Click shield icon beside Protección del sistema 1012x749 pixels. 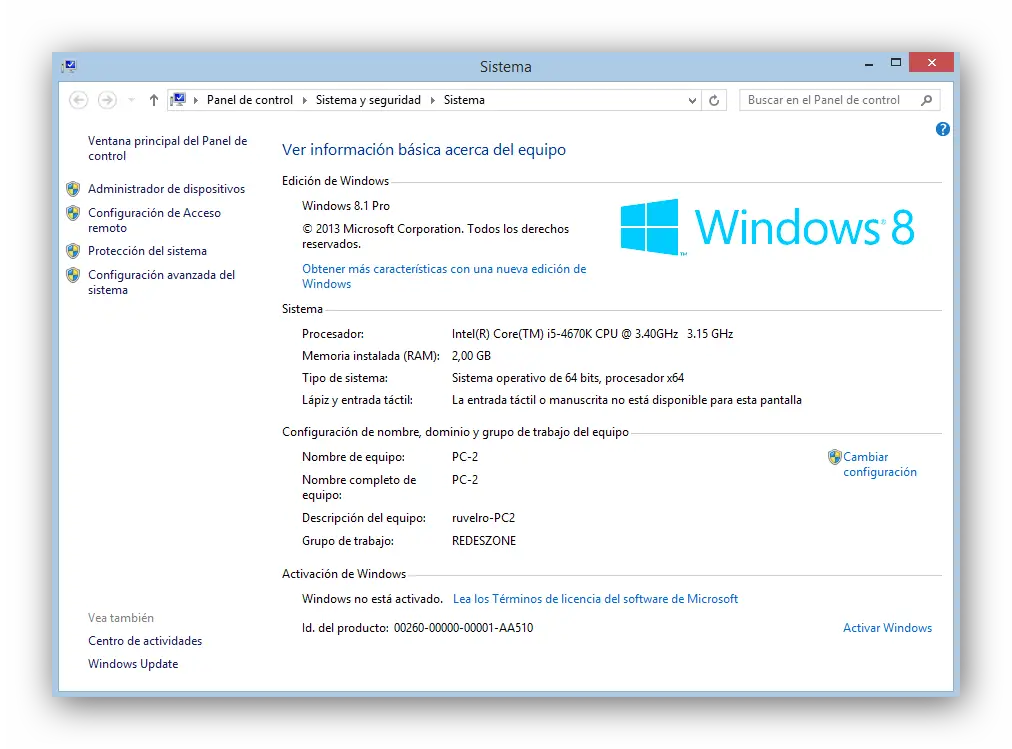tap(73, 251)
